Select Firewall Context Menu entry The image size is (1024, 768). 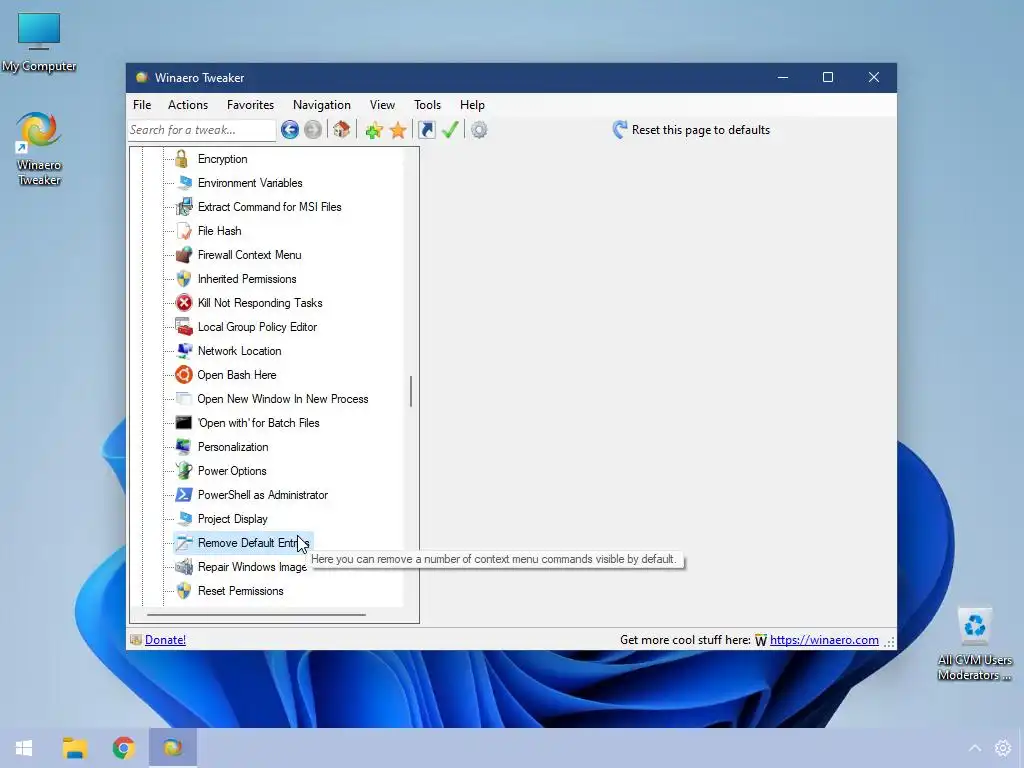click(x=249, y=255)
